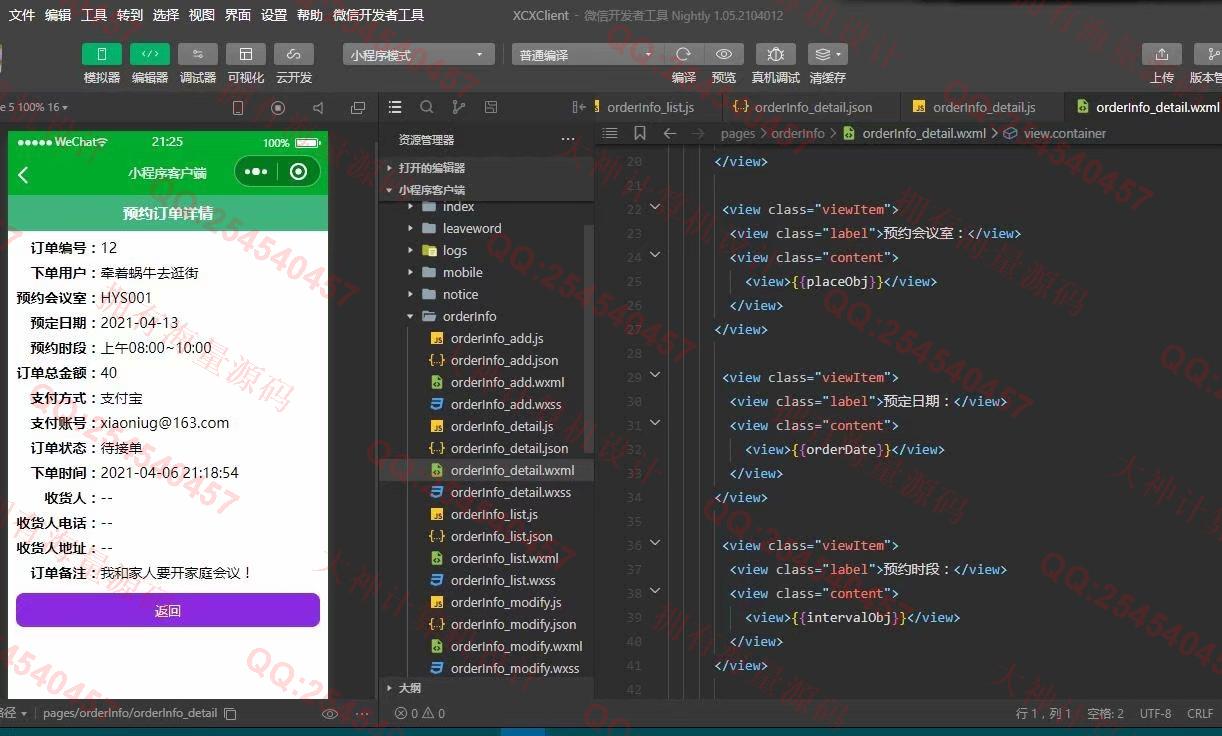
Task: Expand the leaveword folder
Action: point(487,228)
